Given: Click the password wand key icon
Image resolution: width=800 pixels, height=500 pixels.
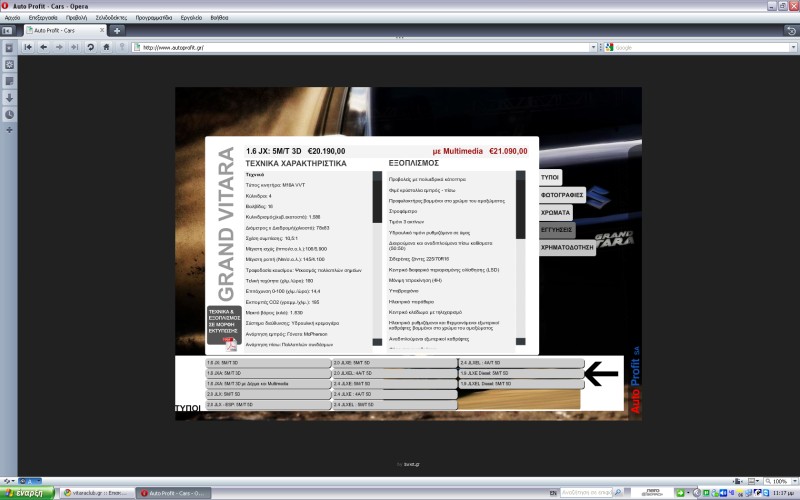Looking at the screenshot, I should point(121,47).
